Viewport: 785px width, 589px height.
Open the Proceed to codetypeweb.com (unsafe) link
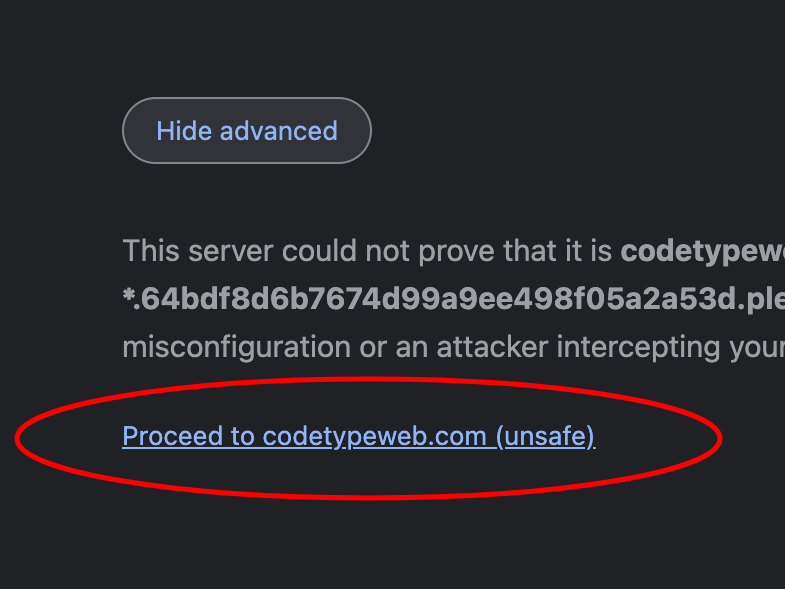[x=359, y=436]
